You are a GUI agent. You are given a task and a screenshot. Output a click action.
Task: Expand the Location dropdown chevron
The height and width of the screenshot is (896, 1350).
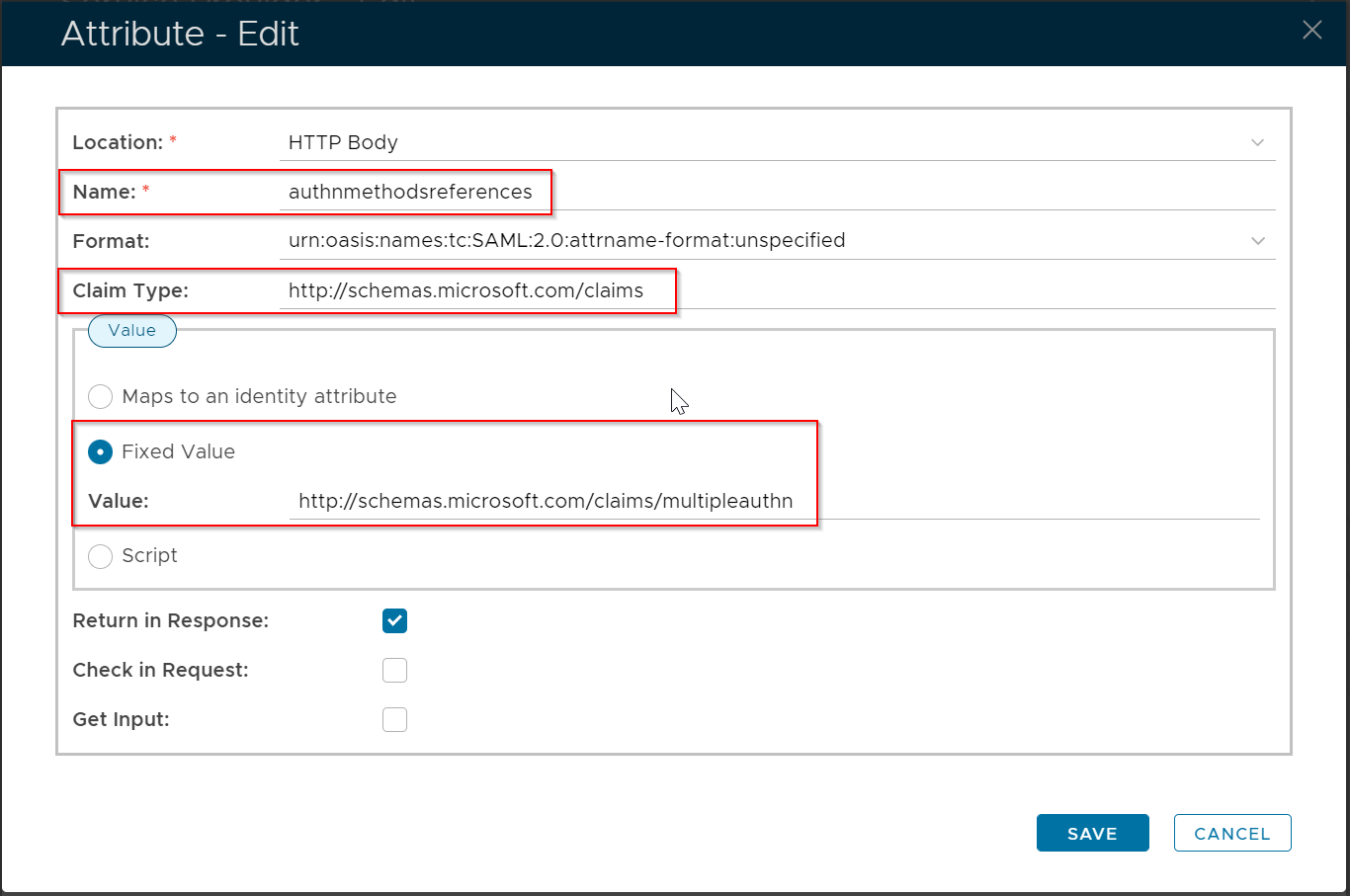[1257, 142]
